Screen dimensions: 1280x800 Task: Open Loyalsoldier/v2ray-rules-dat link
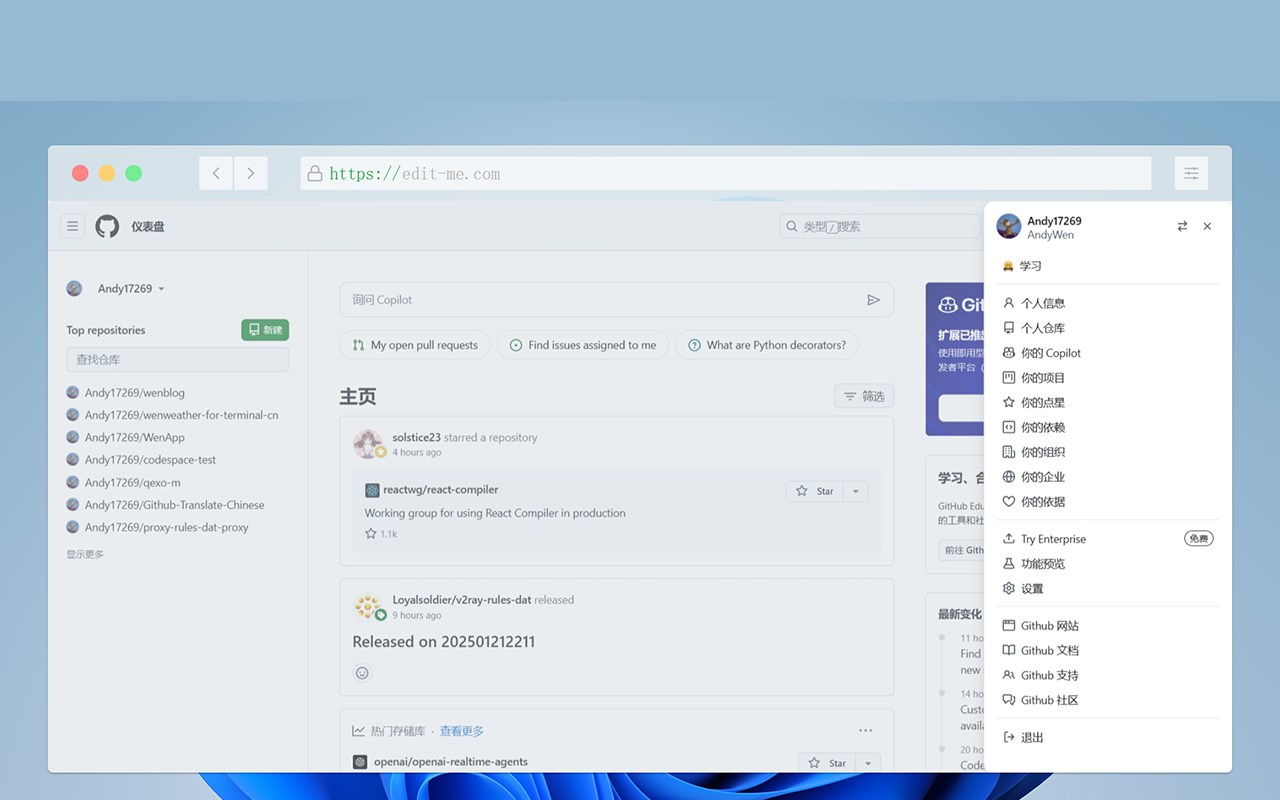pos(462,600)
